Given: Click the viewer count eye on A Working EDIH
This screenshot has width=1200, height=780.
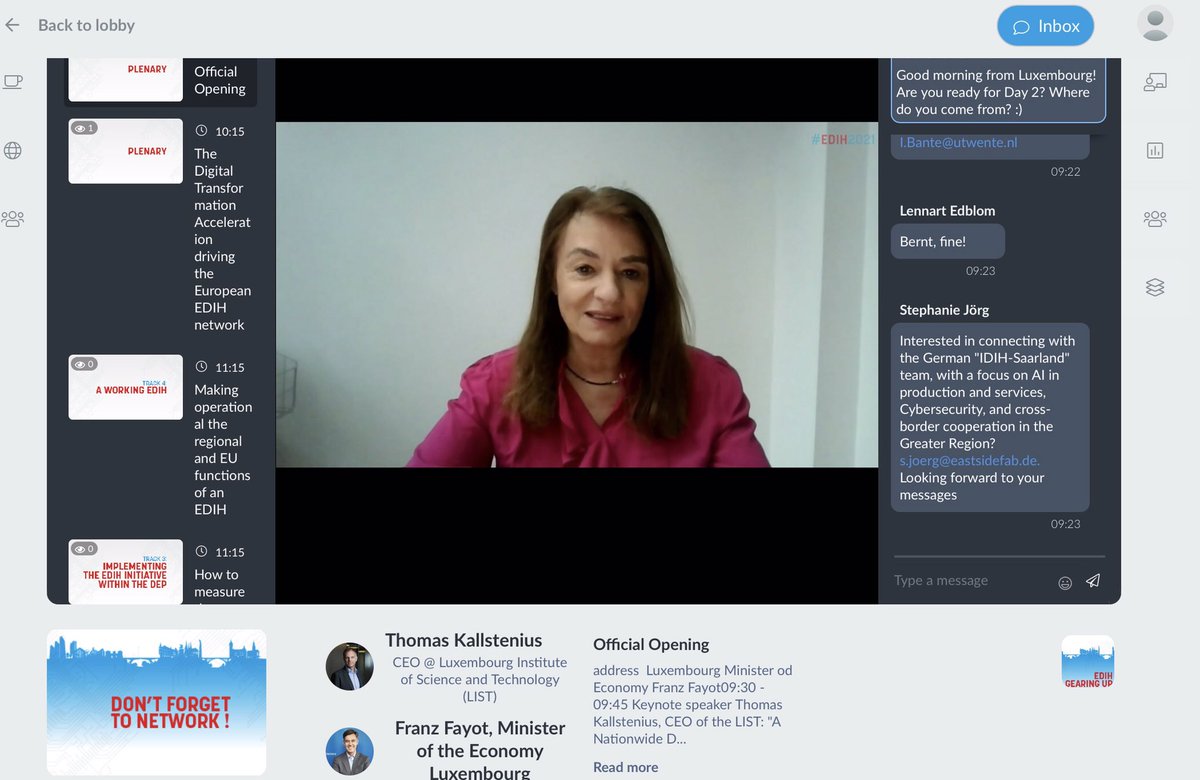Looking at the screenshot, I should tap(82, 364).
